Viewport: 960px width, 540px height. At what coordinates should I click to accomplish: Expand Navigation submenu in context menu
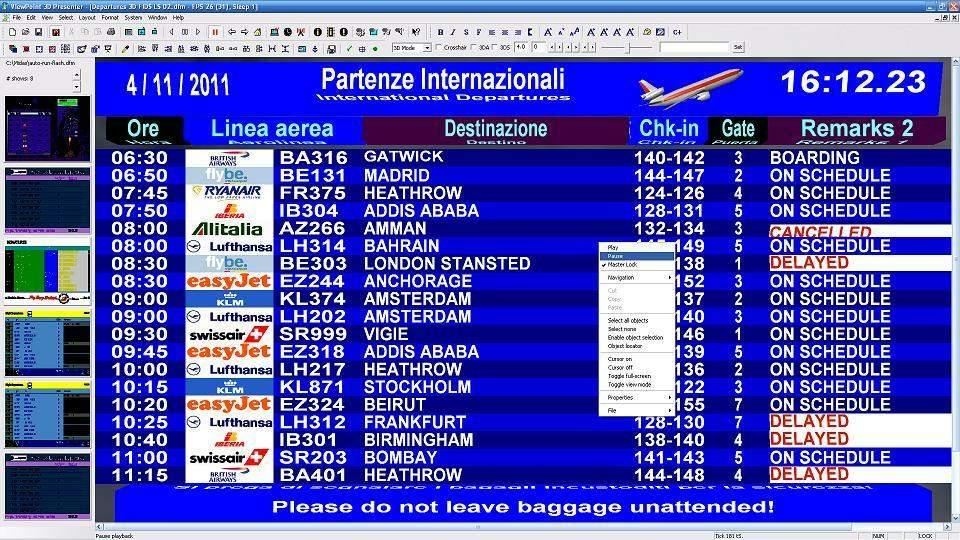(637, 277)
